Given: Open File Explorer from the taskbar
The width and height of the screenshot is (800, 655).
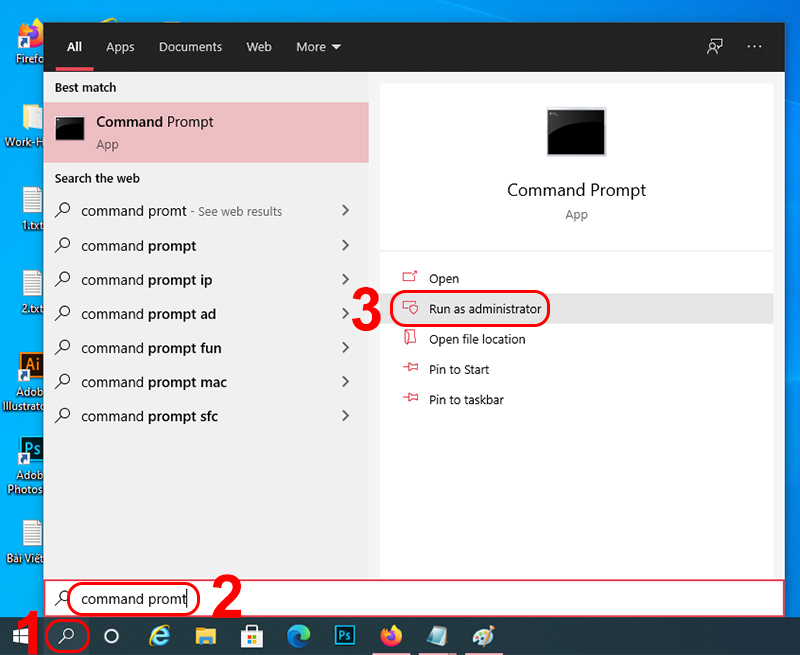Looking at the screenshot, I should click(205, 636).
